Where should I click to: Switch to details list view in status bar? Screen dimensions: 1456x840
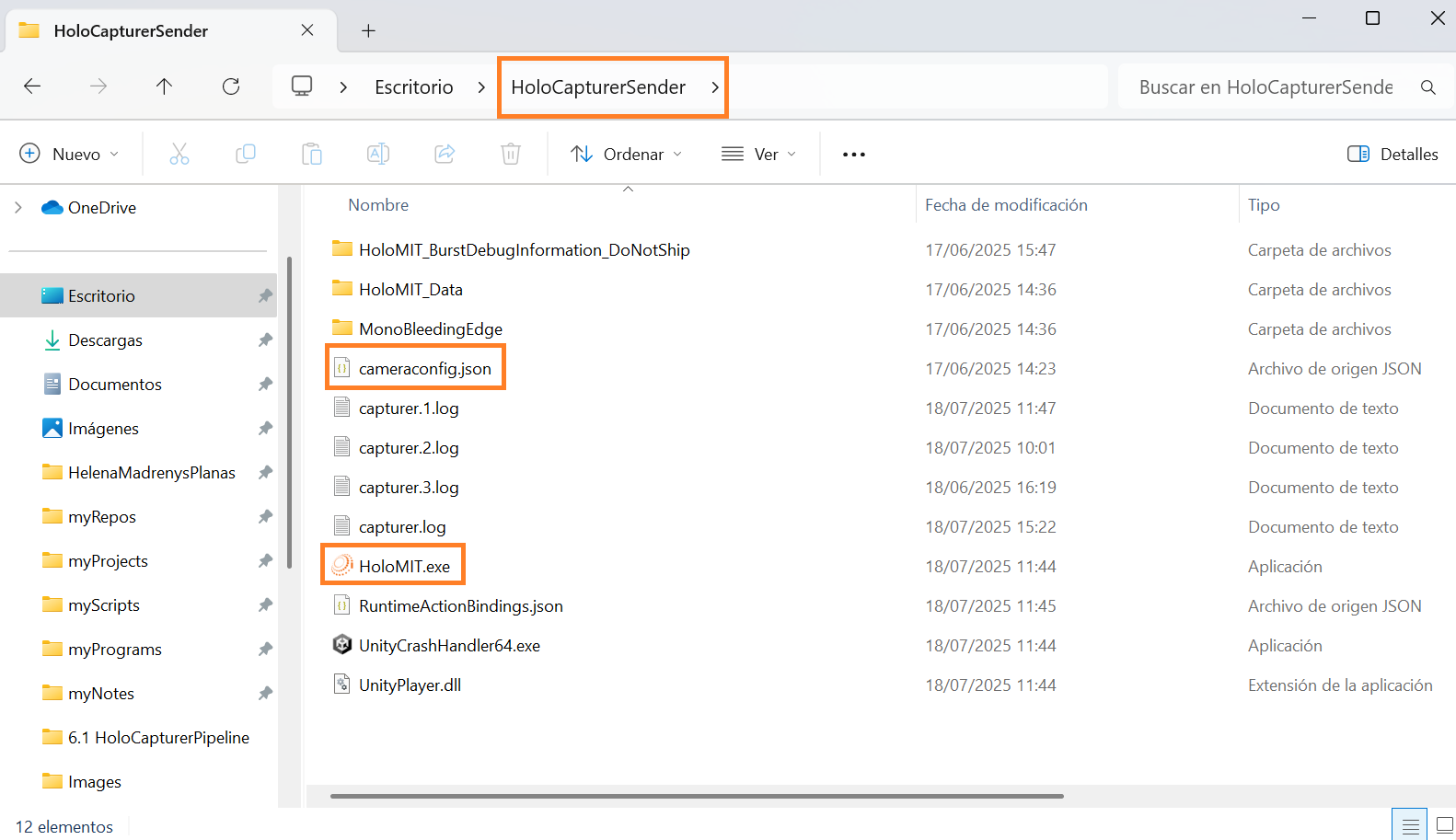tap(1410, 825)
